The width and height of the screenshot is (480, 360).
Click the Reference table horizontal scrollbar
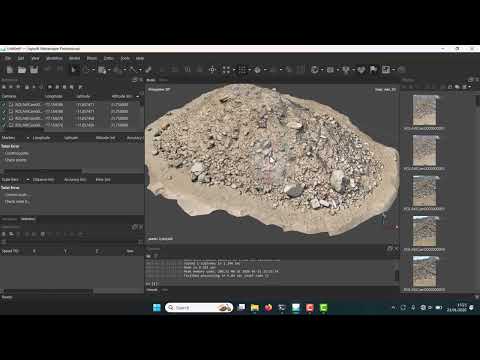tap(42, 171)
